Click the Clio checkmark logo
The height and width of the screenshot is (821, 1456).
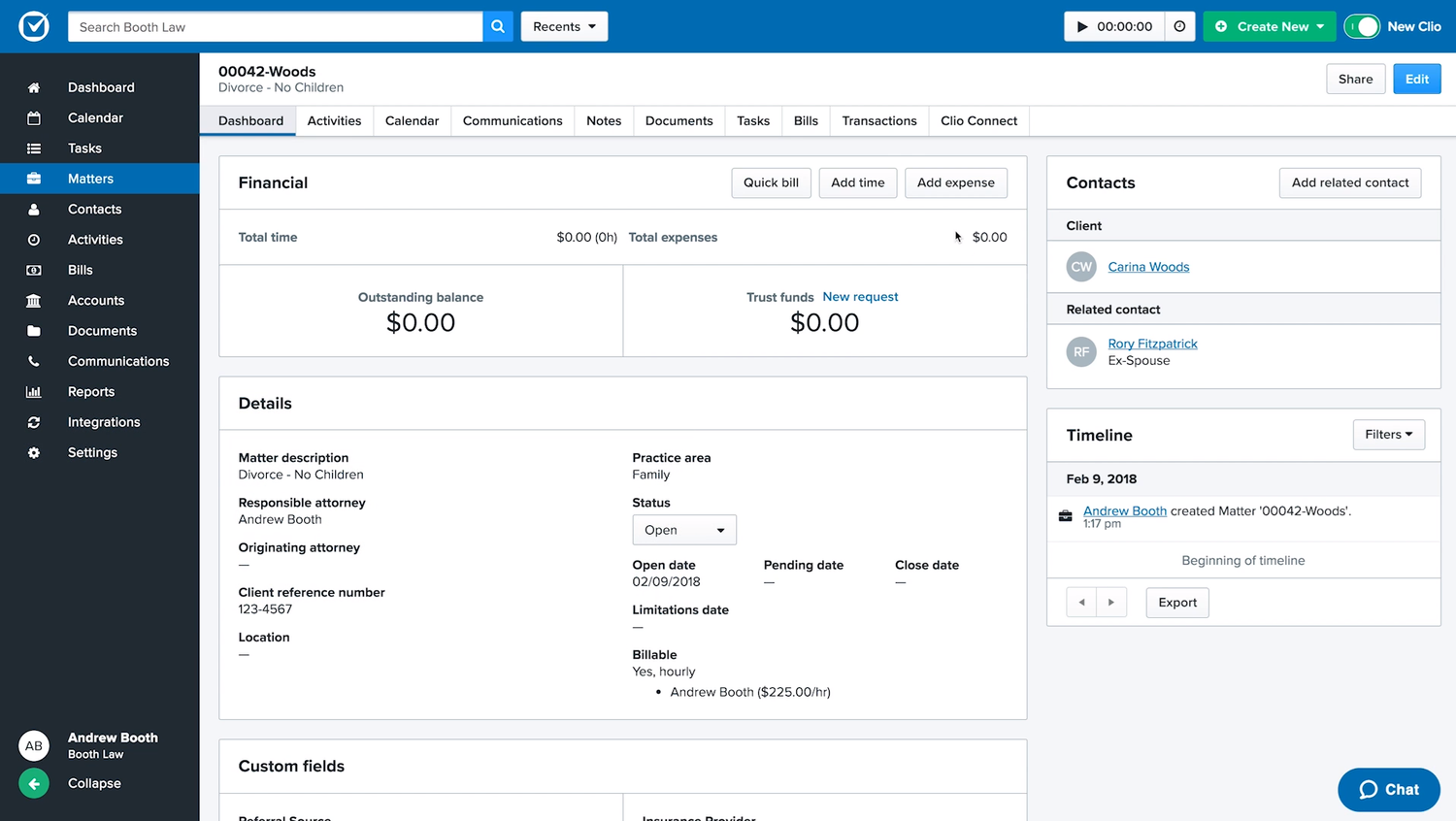click(34, 26)
